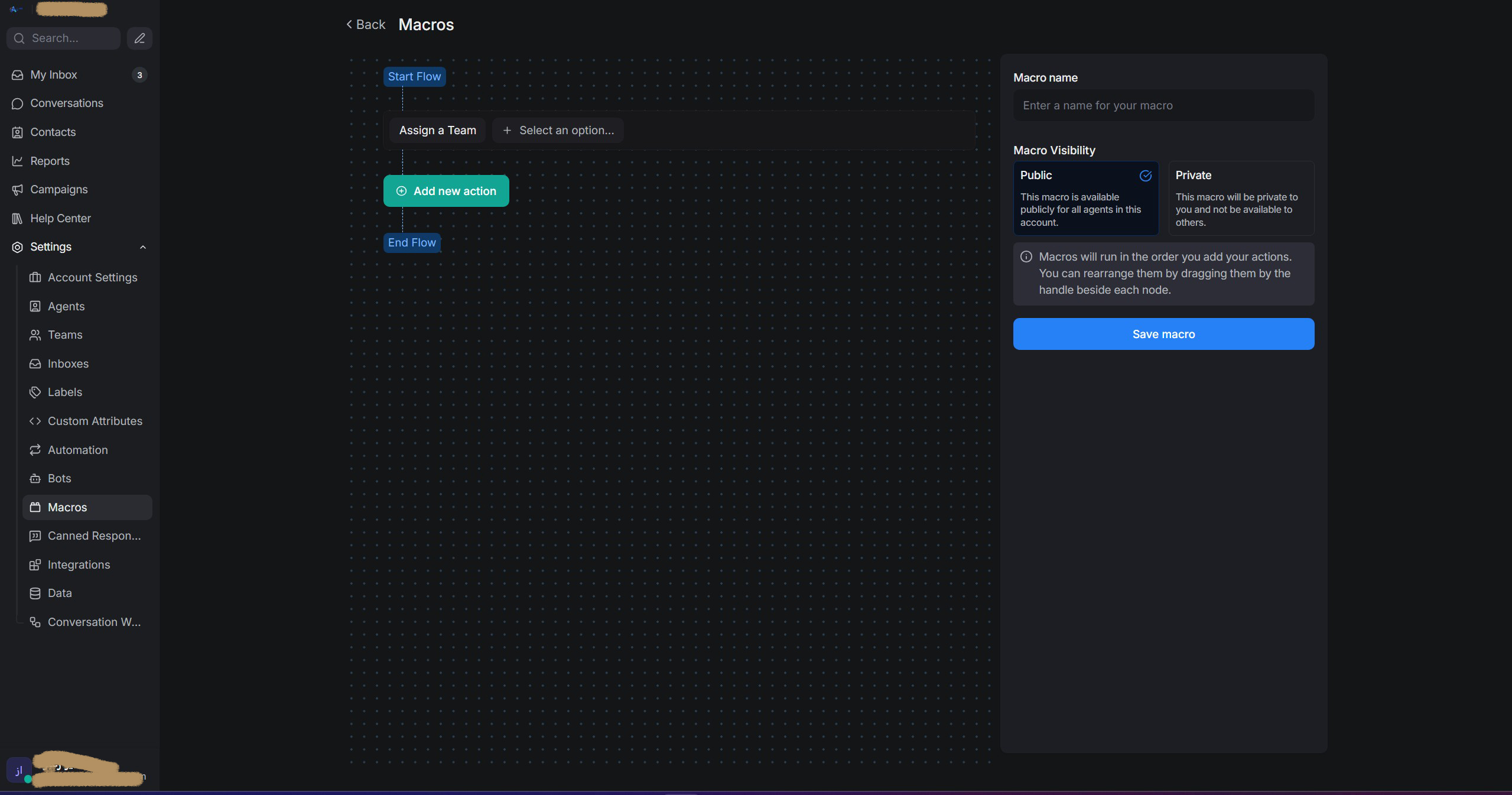This screenshot has height=795, width=1512.
Task: Collapse the Settings section chevron
Action: [143, 247]
